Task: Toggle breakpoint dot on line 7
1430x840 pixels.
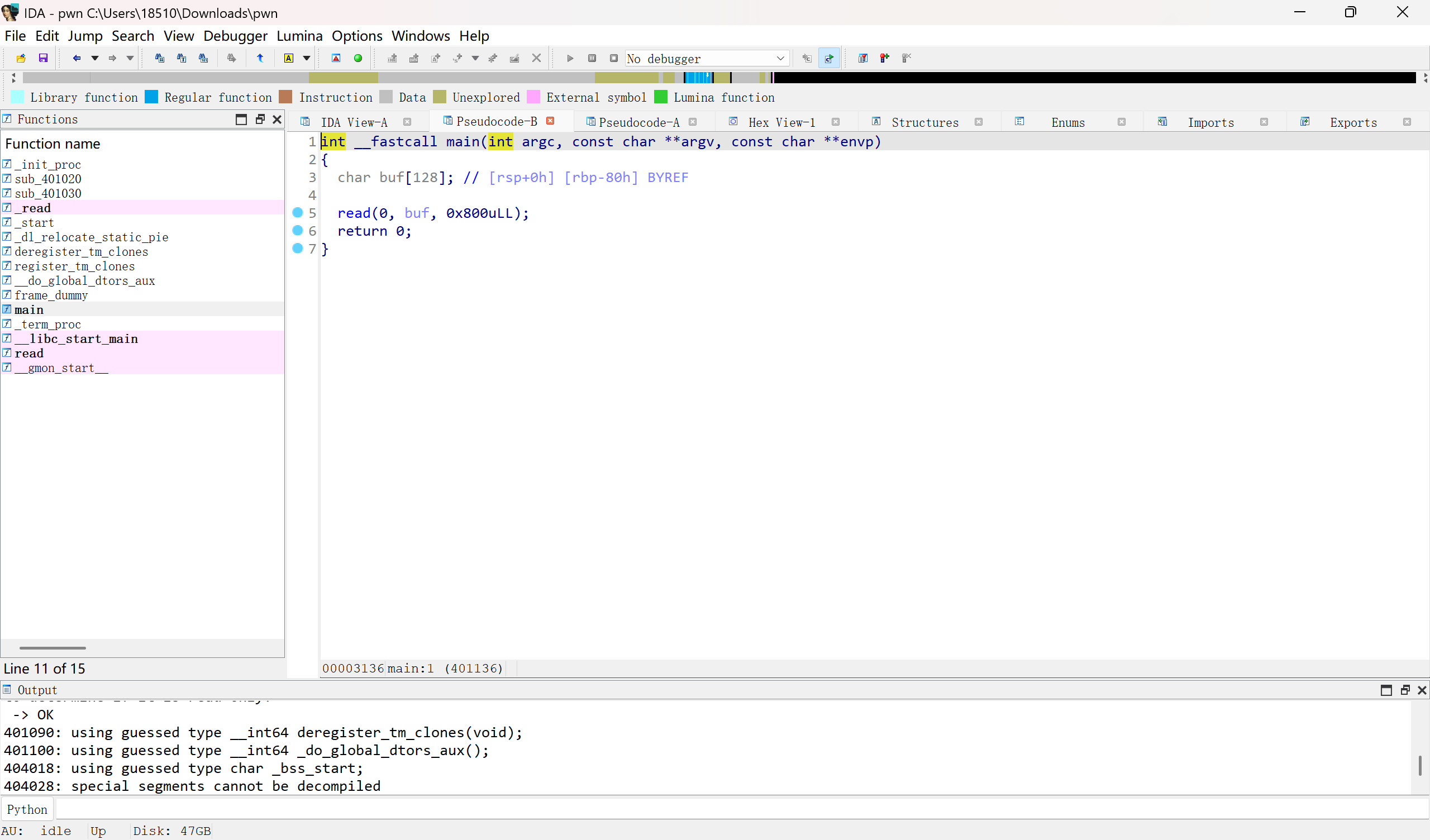Action: [297, 248]
